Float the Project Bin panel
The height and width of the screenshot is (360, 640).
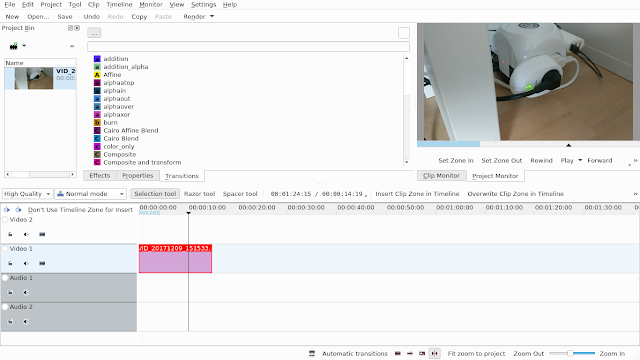(x=70, y=28)
